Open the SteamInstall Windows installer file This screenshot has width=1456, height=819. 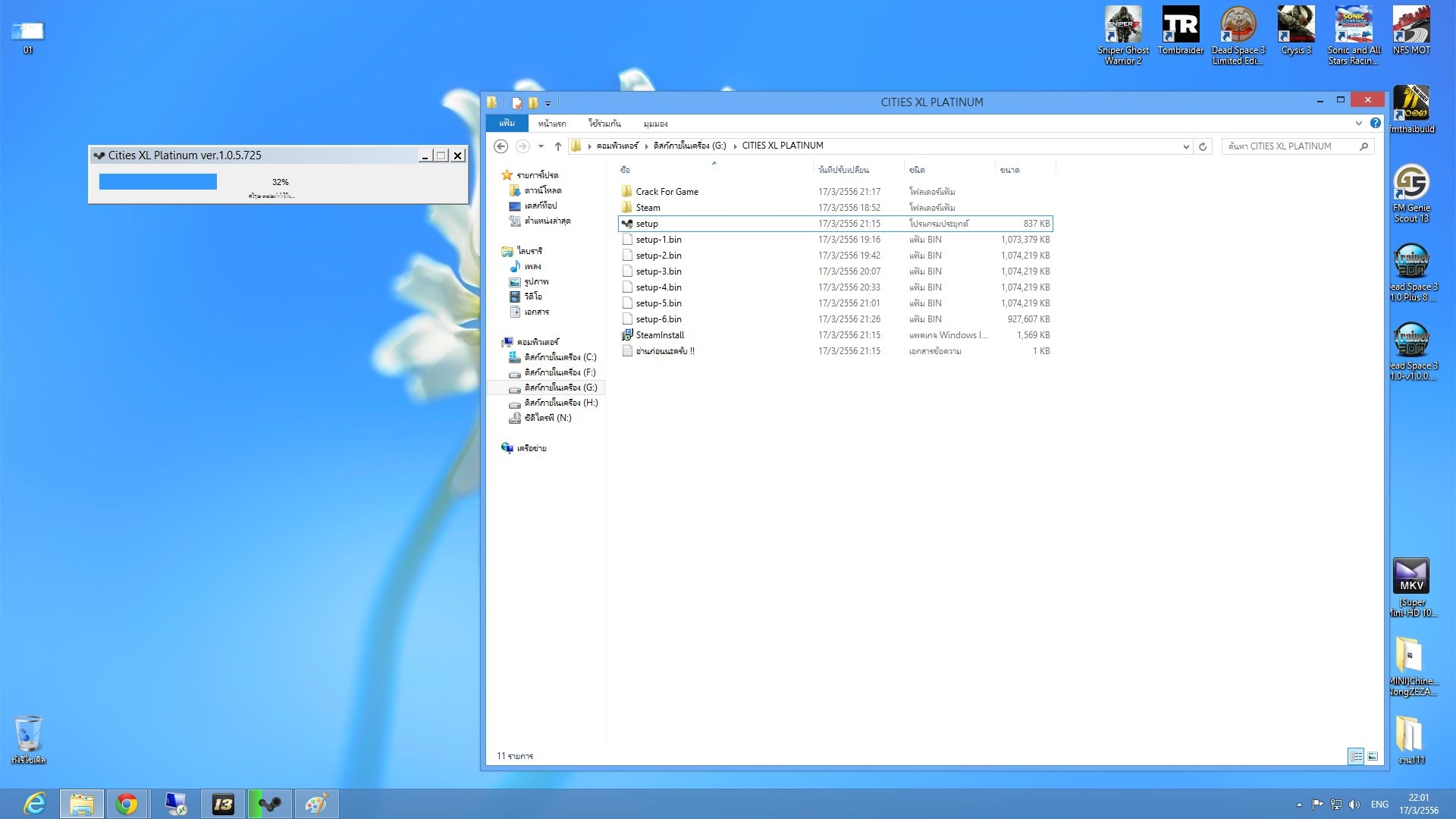[x=659, y=335]
